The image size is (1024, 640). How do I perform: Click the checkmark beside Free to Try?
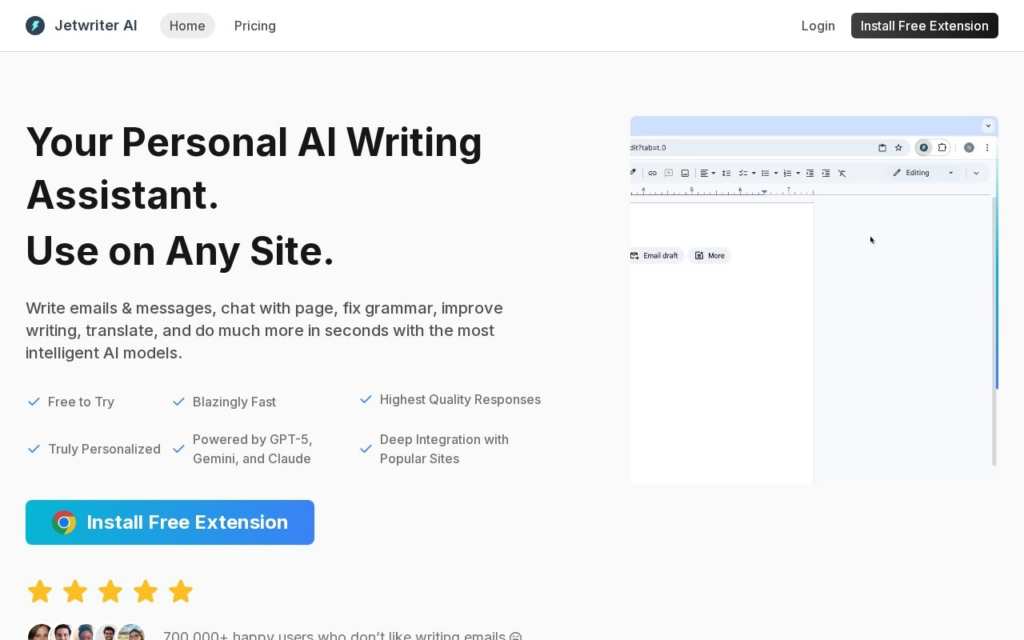pyautogui.click(x=34, y=402)
